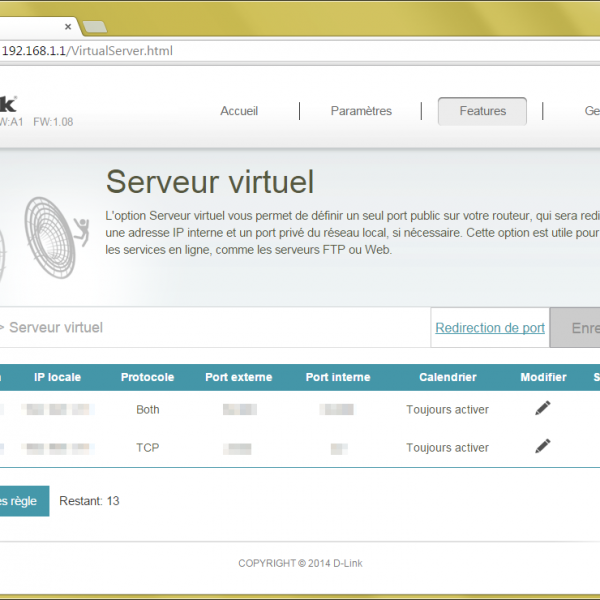Screen dimensions: 600x600
Task: Click the Protocole column header
Action: click(x=147, y=377)
